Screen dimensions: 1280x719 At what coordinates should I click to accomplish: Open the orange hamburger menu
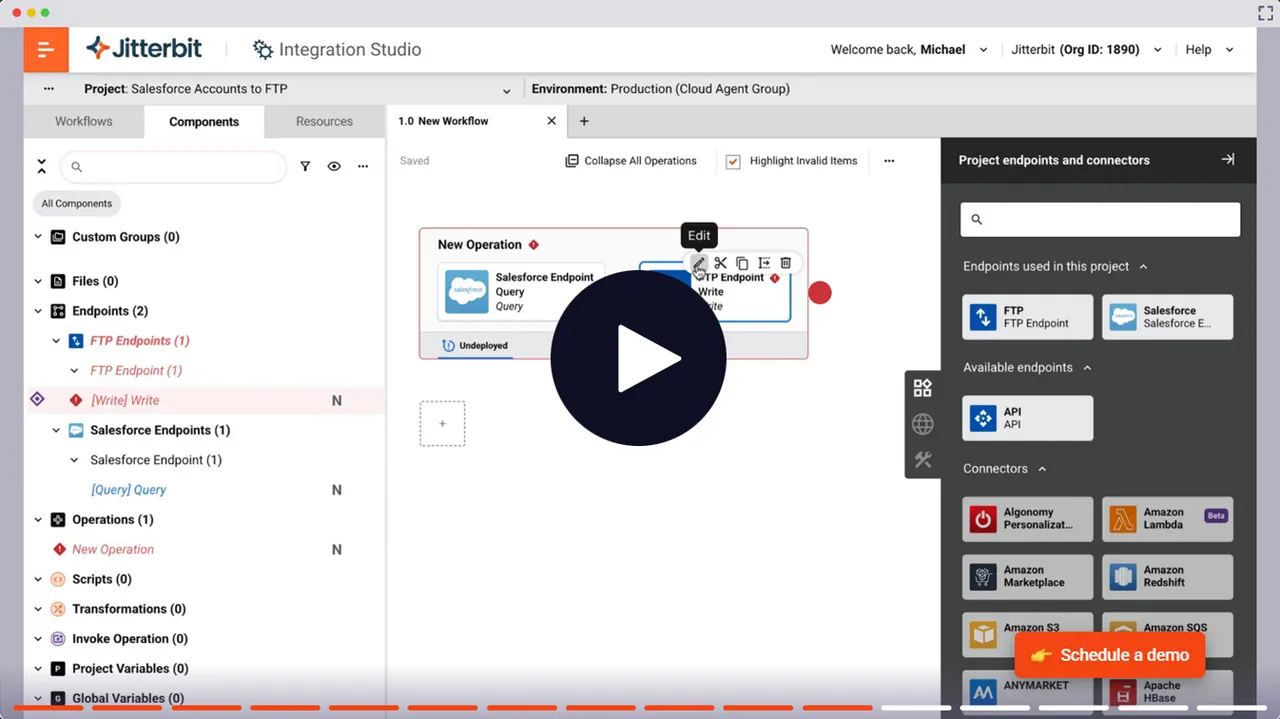46,50
